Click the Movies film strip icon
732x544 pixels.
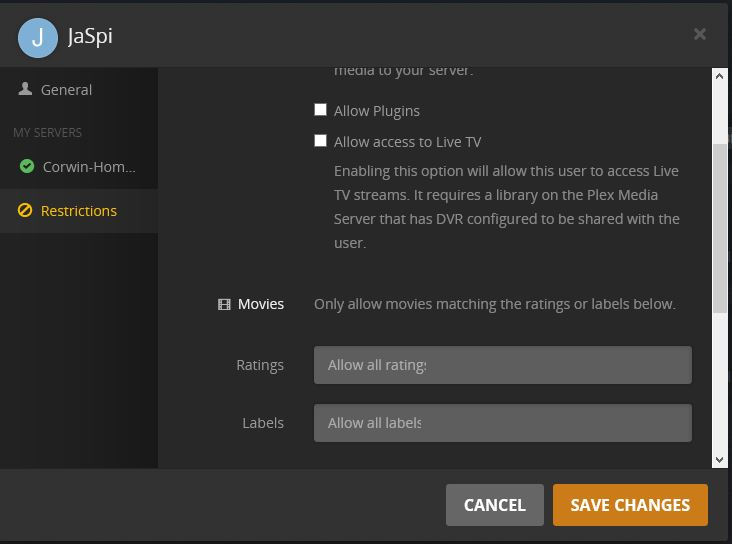pyautogui.click(x=224, y=304)
